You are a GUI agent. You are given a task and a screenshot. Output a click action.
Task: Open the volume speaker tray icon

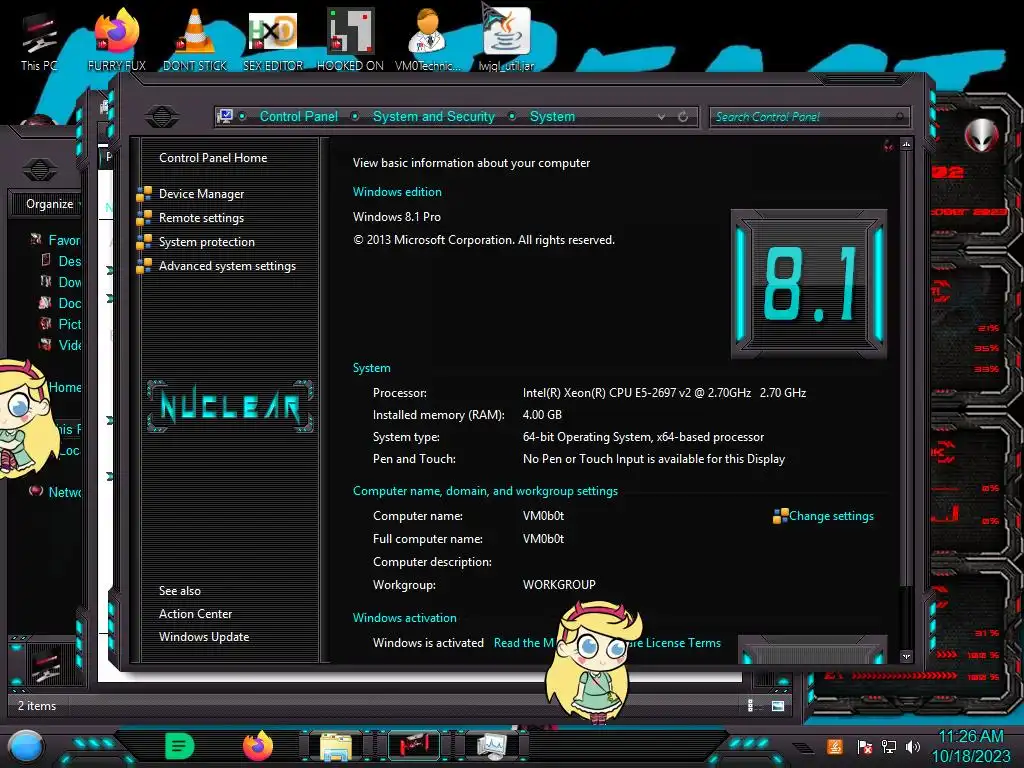coord(913,746)
